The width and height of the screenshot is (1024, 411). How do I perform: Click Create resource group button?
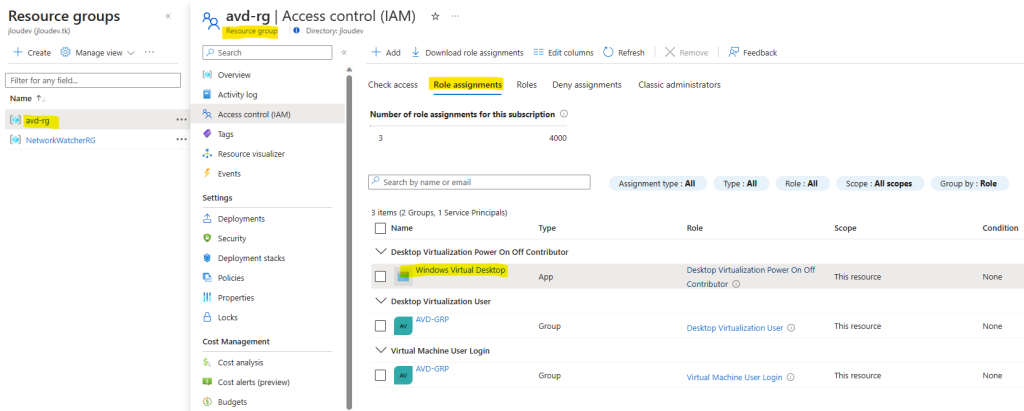point(32,53)
